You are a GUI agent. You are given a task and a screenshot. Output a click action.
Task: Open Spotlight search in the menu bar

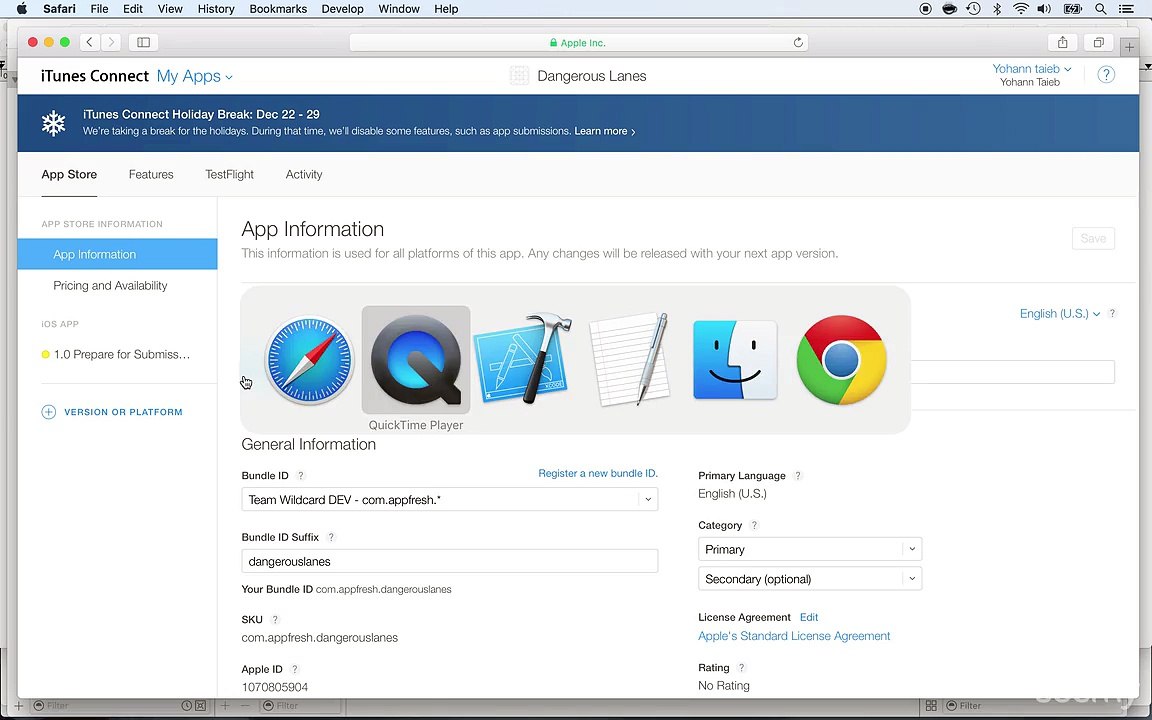1101,9
